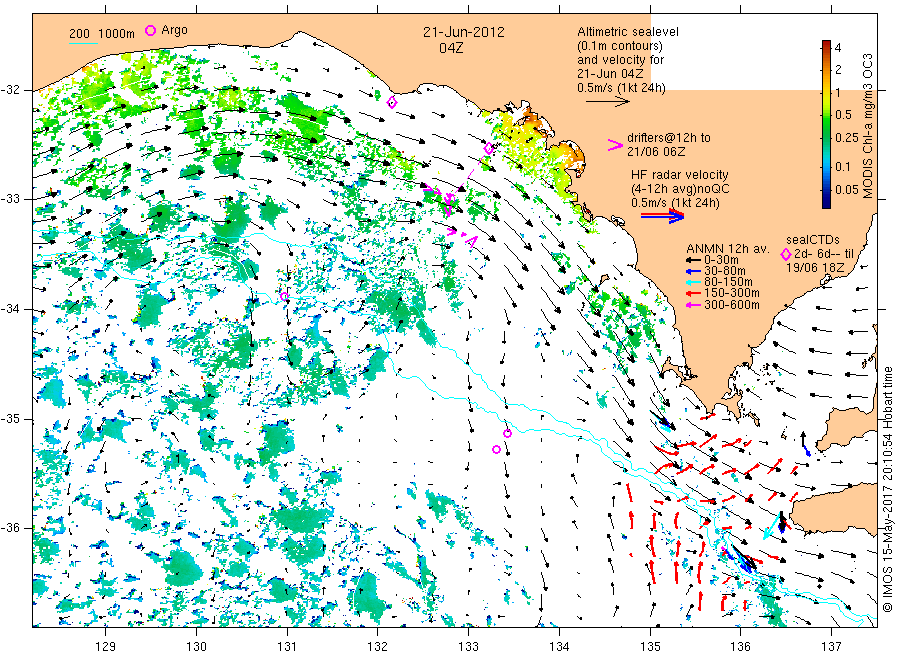Click the 04Z time label

[x=451, y=48]
